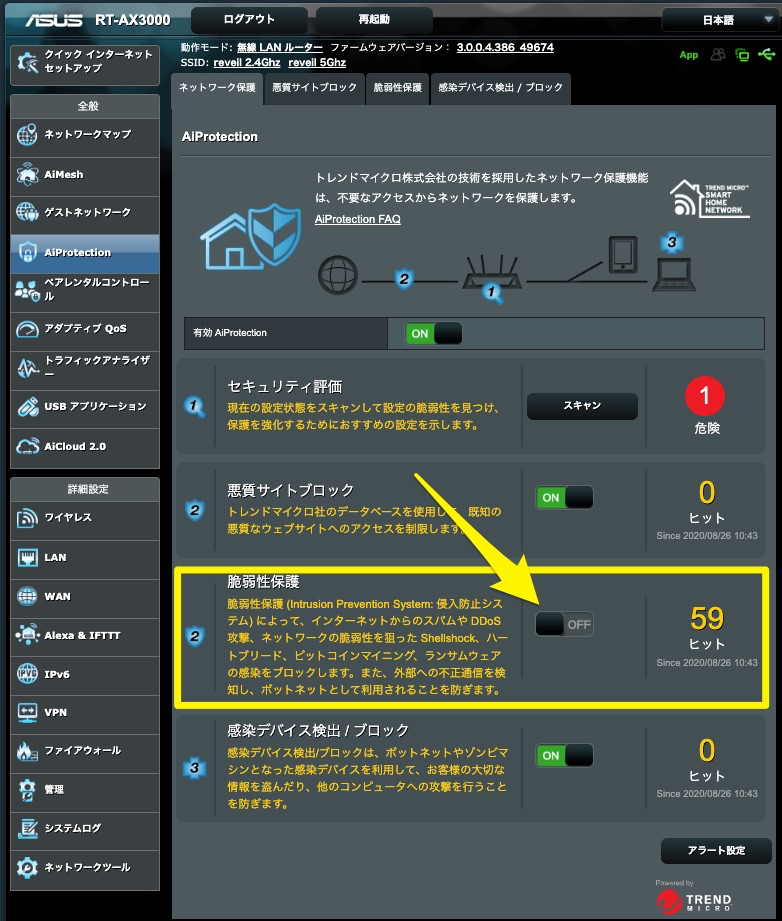Click the AiCloud 2.0 cloud icon
Viewport: 782px width, 921px height.
[x=27, y=446]
